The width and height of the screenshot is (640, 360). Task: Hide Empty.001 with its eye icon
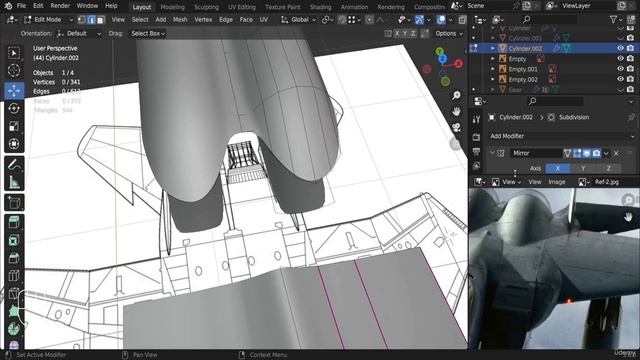click(x=620, y=69)
